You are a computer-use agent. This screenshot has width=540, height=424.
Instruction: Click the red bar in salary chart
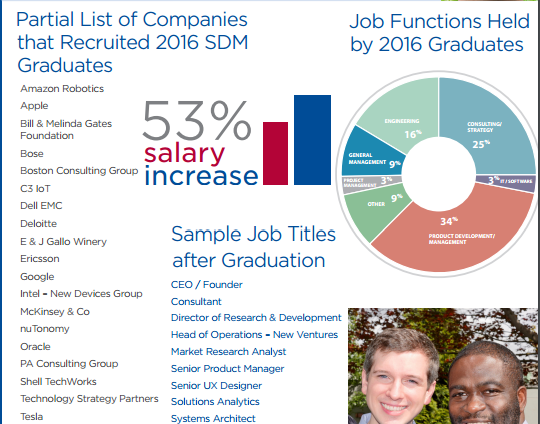[276, 153]
